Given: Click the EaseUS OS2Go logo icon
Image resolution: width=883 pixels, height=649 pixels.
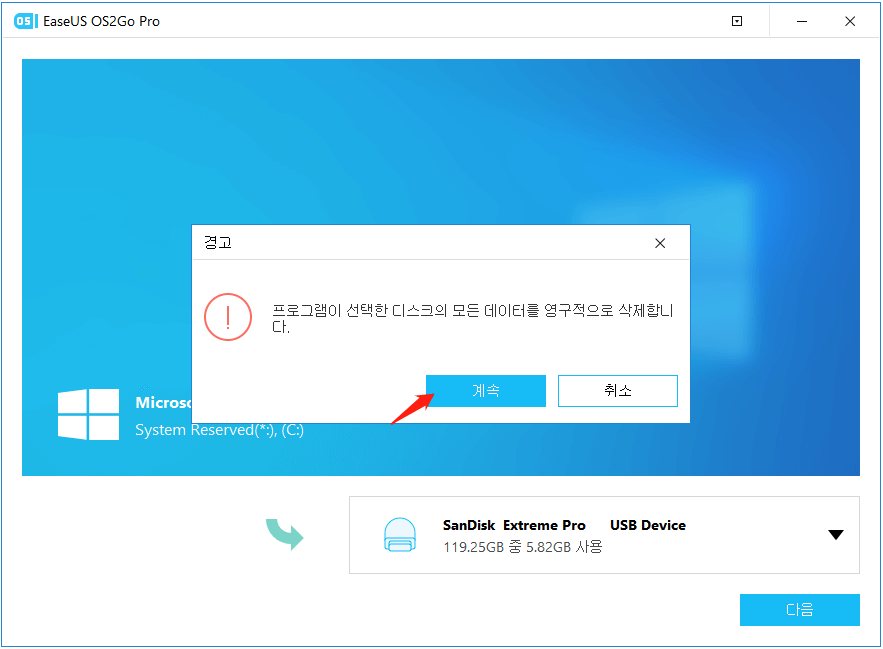Looking at the screenshot, I should (x=25, y=21).
